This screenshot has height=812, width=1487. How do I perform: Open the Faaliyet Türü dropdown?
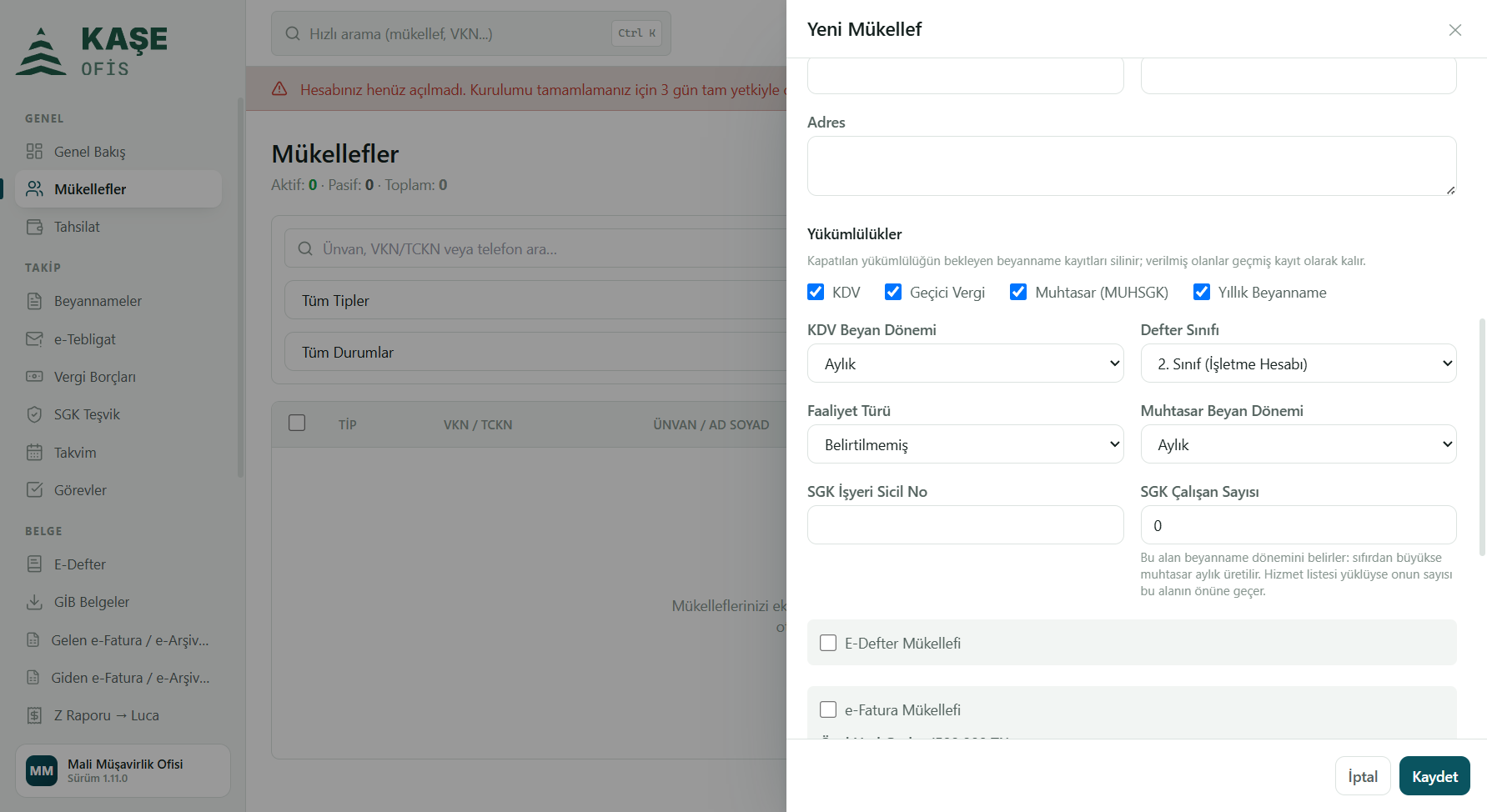965,444
